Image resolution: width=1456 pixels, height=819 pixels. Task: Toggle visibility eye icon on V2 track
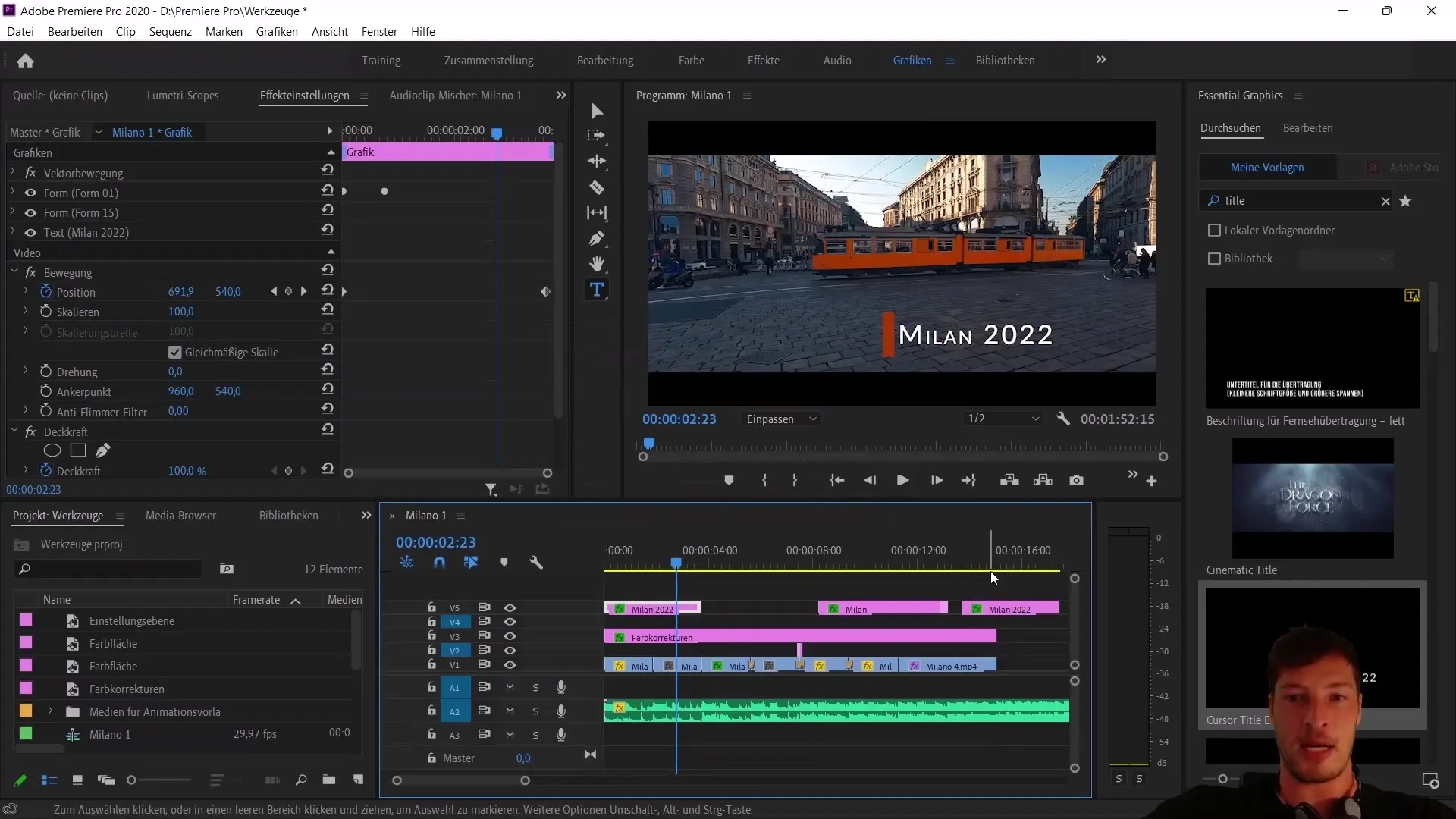[510, 650]
